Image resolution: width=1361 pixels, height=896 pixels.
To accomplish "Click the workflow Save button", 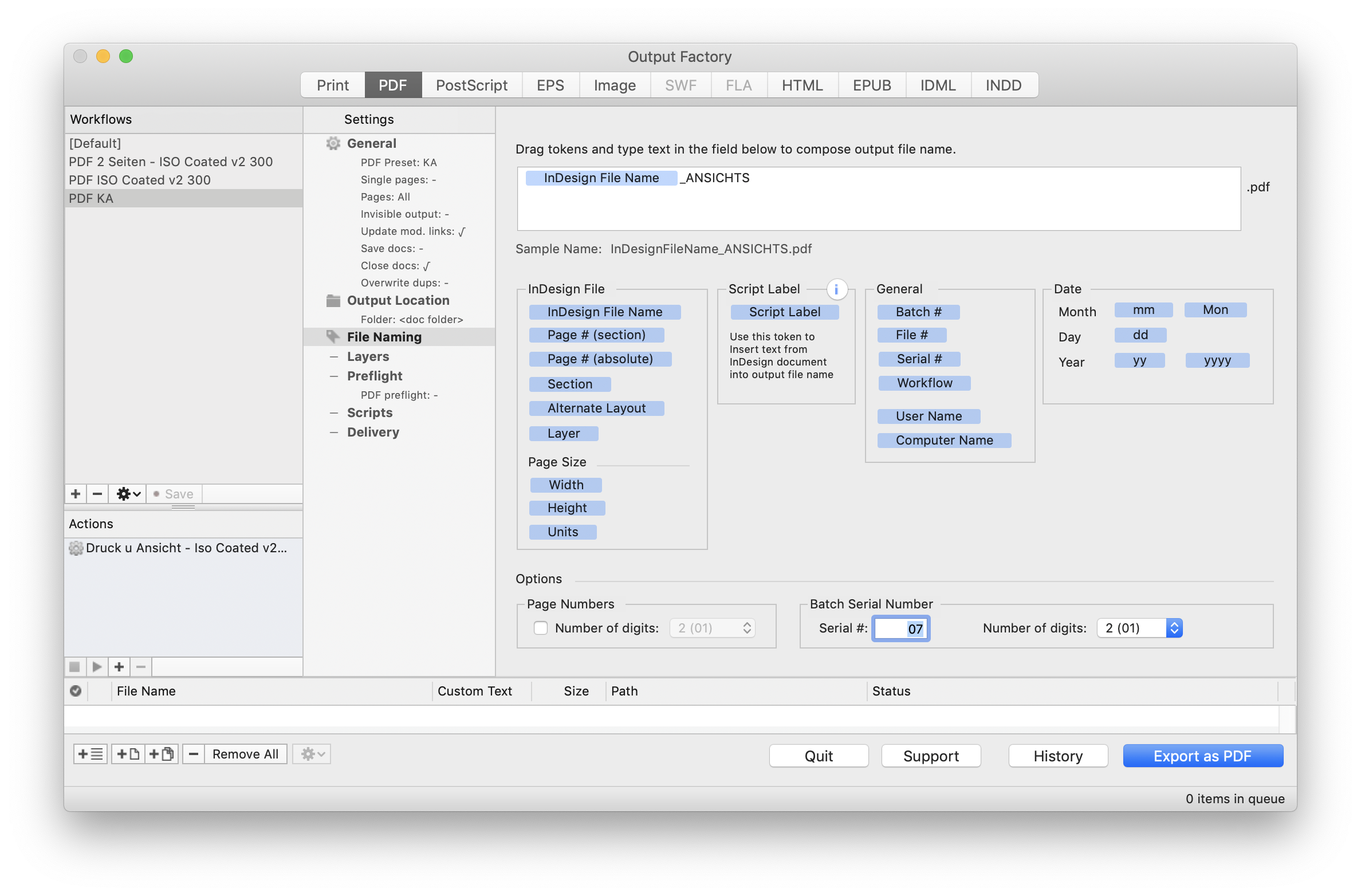I will point(174,494).
